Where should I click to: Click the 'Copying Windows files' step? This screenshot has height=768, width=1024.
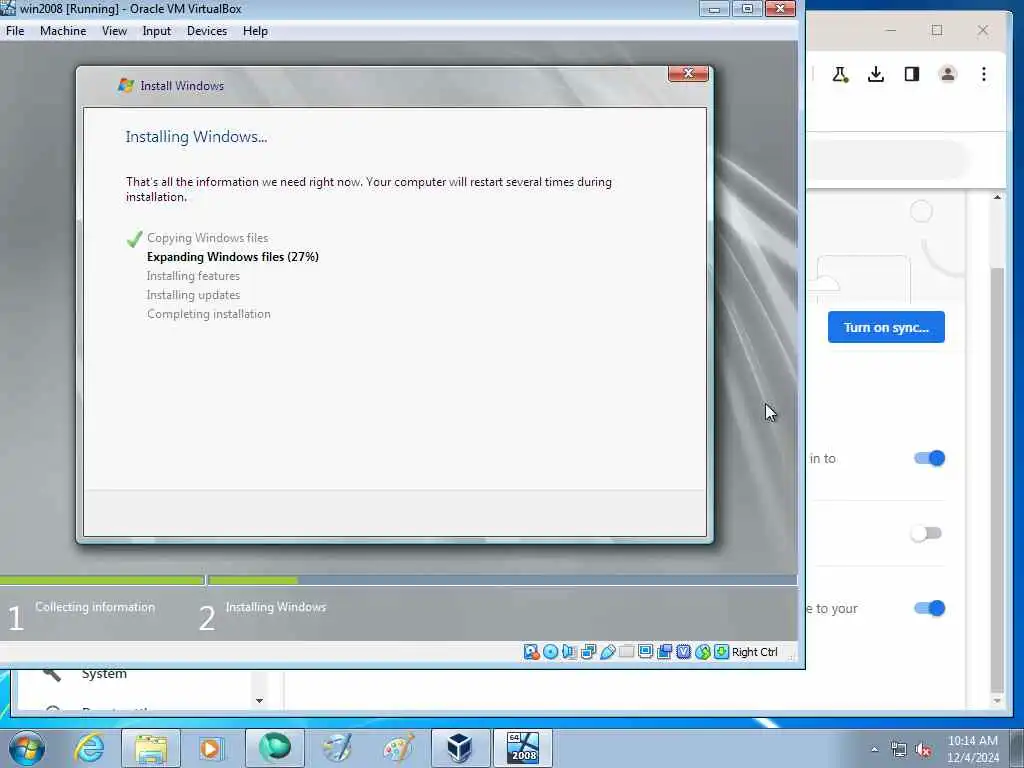(x=207, y=238)
